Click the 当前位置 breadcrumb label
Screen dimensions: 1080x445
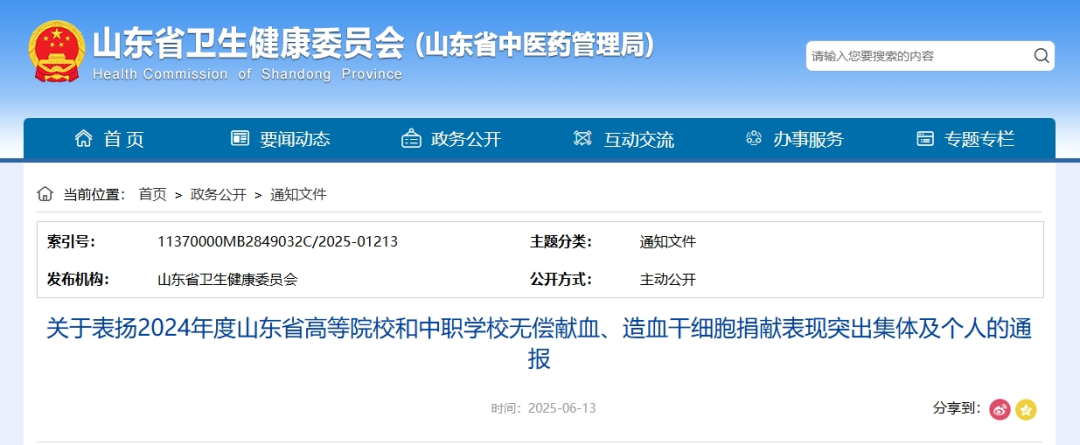94,194
